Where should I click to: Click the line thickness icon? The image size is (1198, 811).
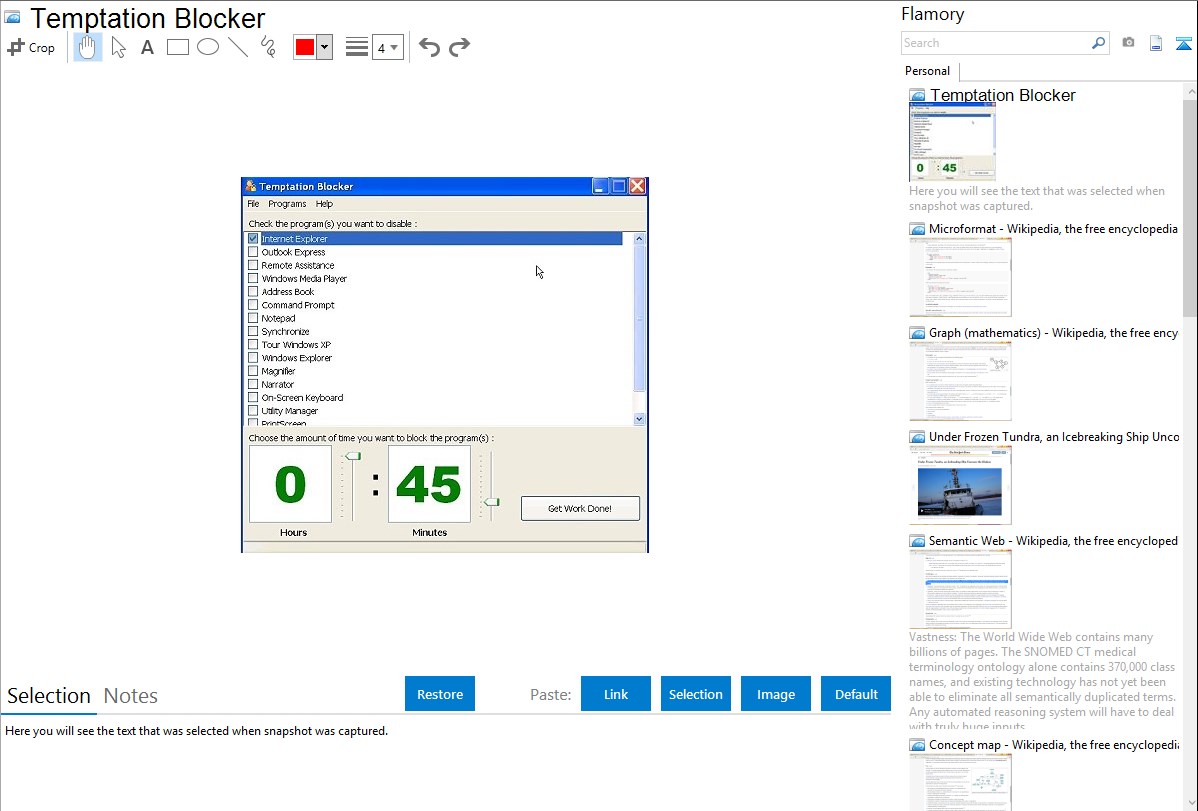357,47
